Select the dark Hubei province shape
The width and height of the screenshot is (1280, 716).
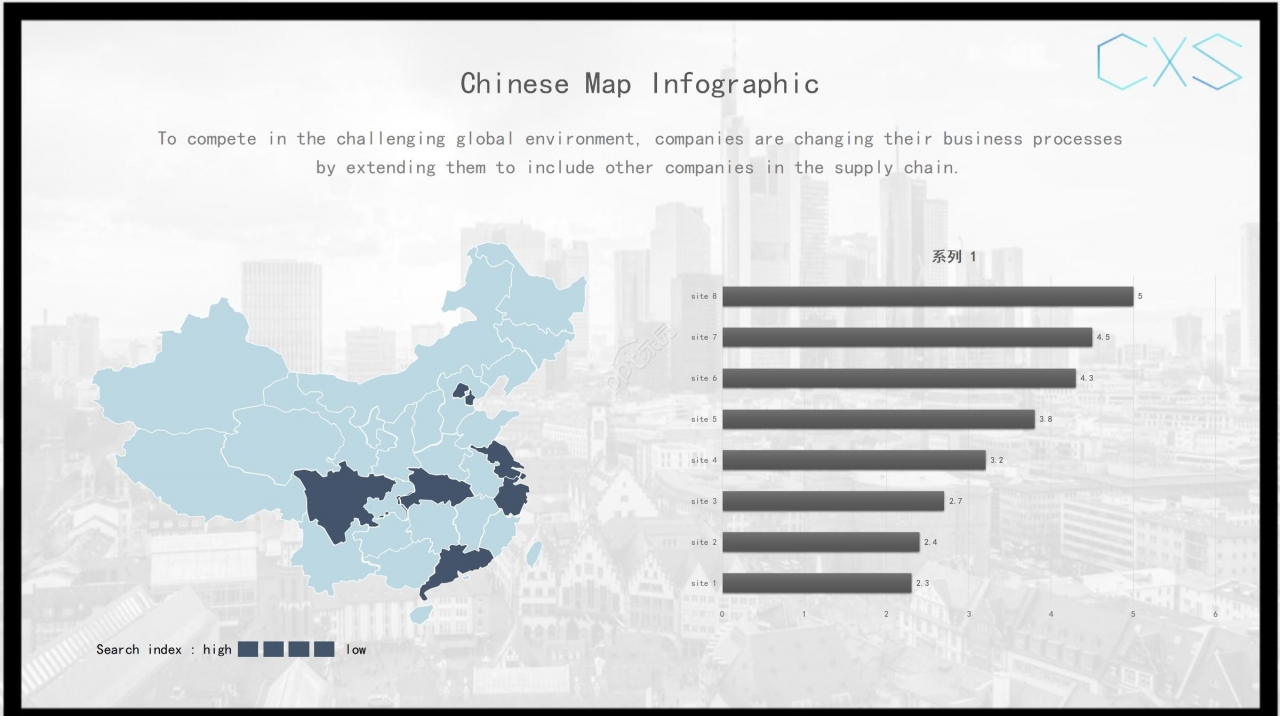(x=440, y=489)
